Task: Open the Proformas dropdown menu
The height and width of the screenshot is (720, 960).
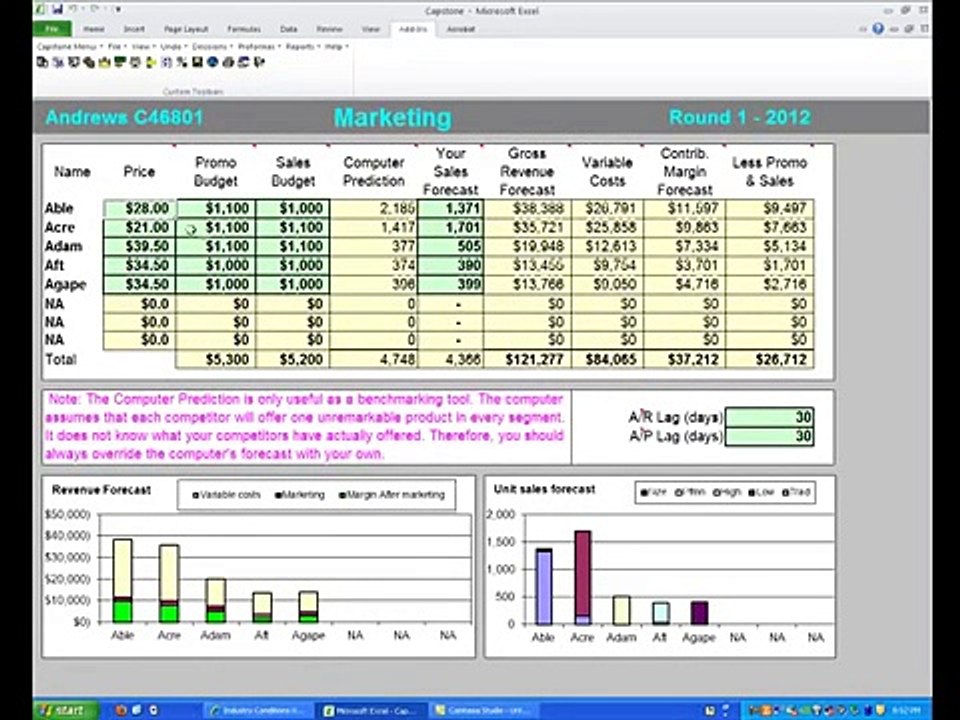Action: click(x=257, y=46)
